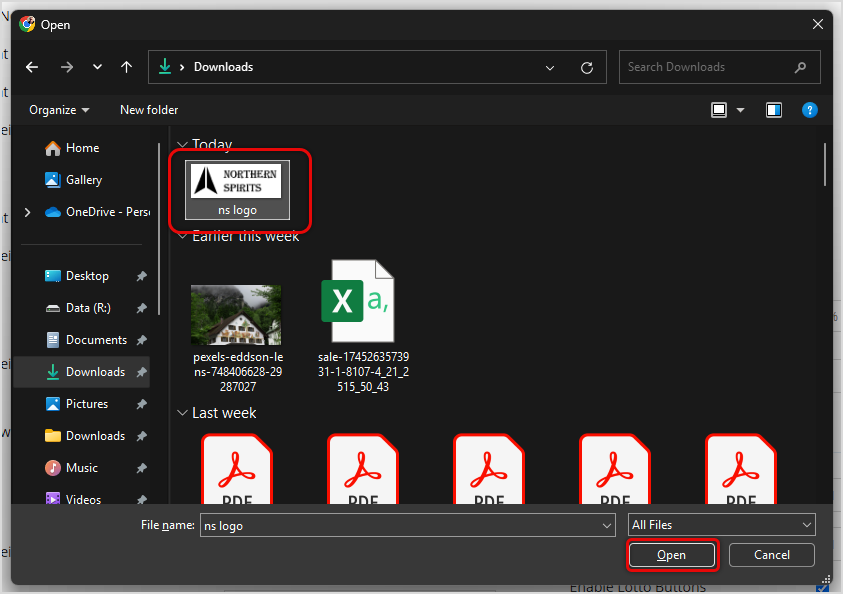Expand OneDrive - Personal in the sidebar
The image size is (843, 594).
[27, 212]
